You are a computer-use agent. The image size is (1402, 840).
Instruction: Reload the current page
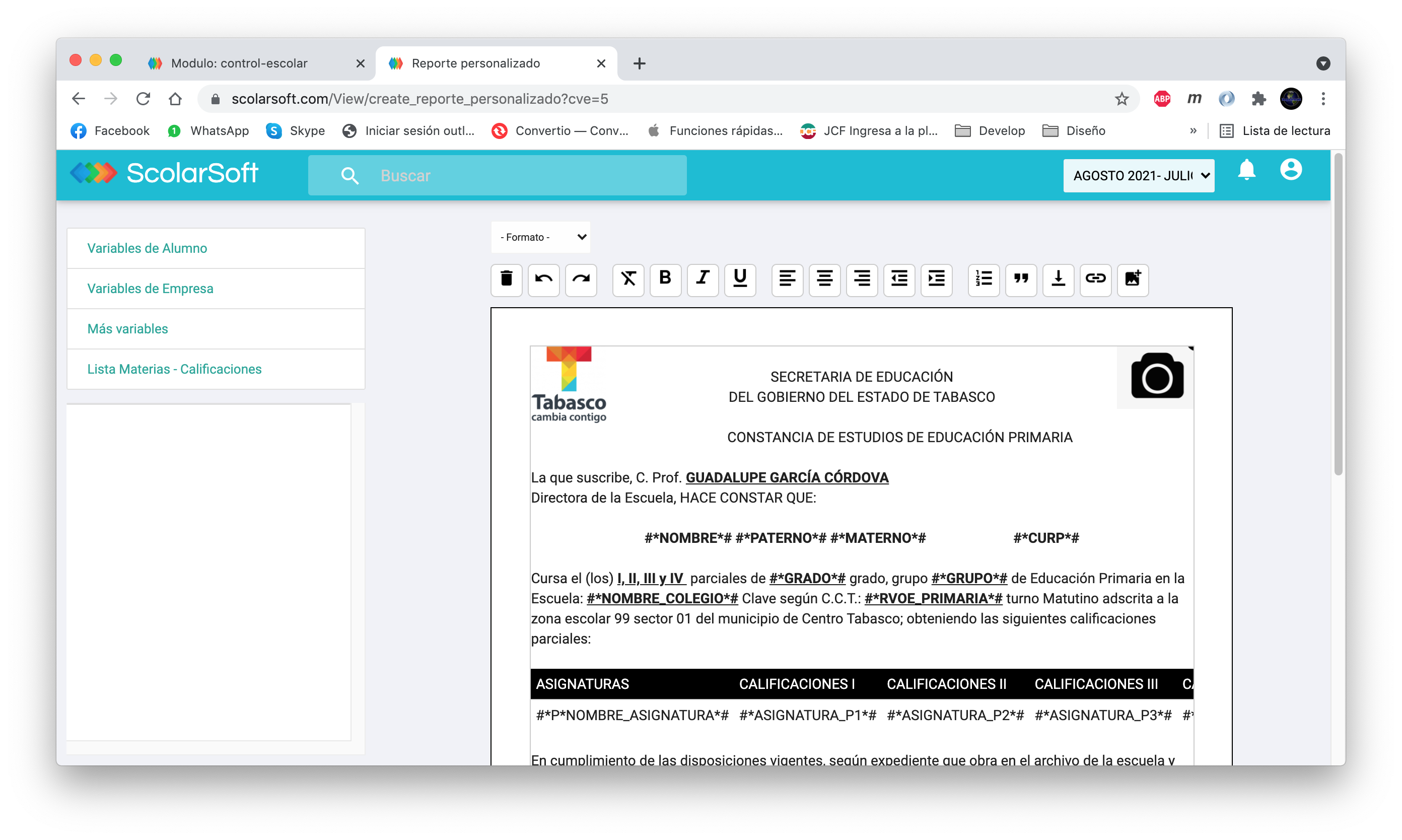(143, 99)
